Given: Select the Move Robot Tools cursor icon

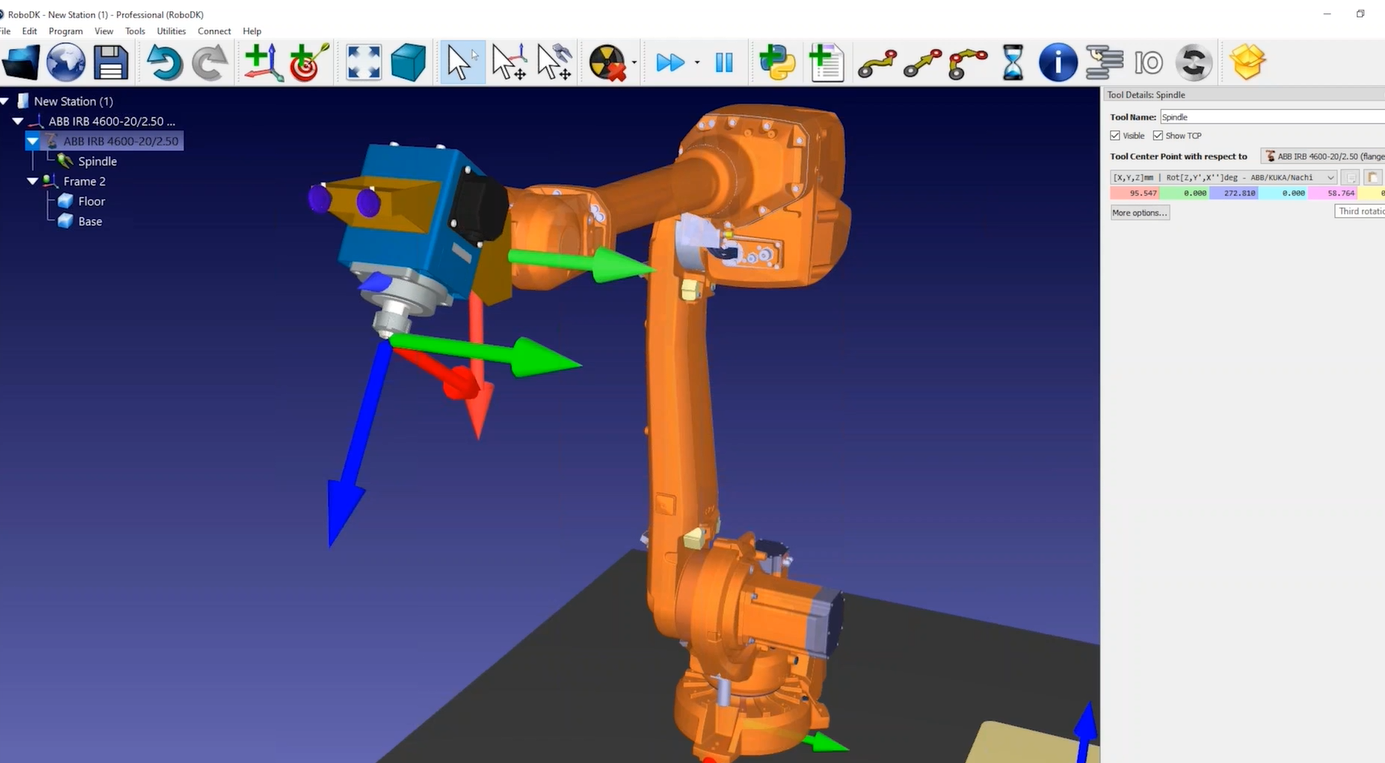Looking at the screenshot, I should click(x=554, y=62).
